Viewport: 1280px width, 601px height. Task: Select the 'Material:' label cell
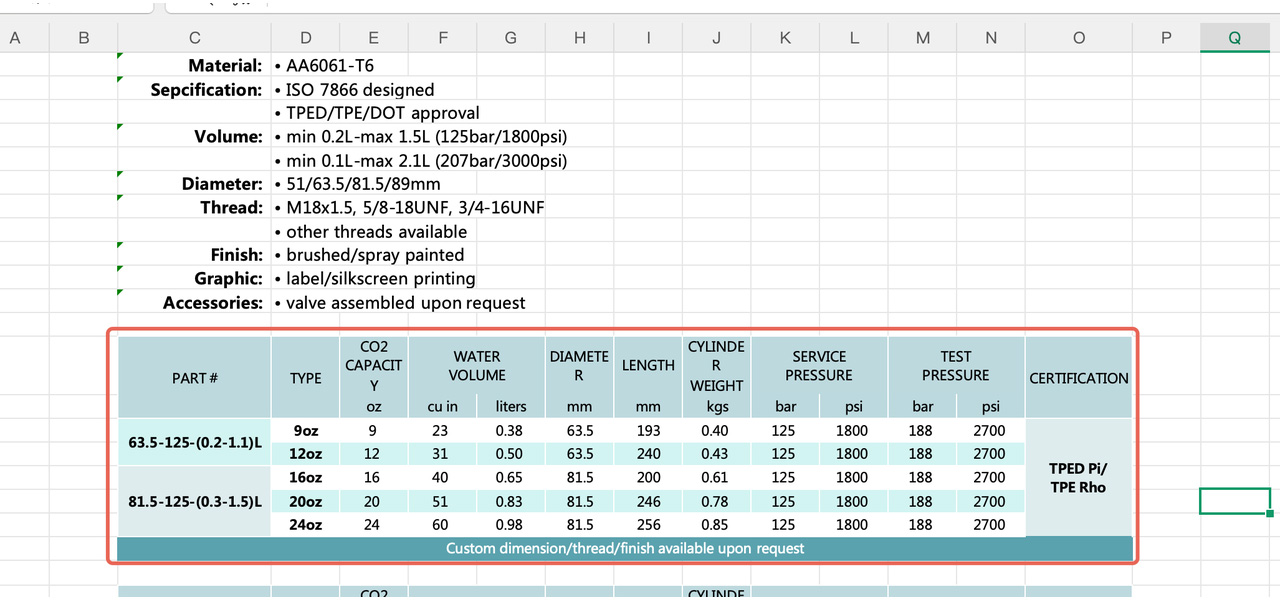[x=194, y=66]
